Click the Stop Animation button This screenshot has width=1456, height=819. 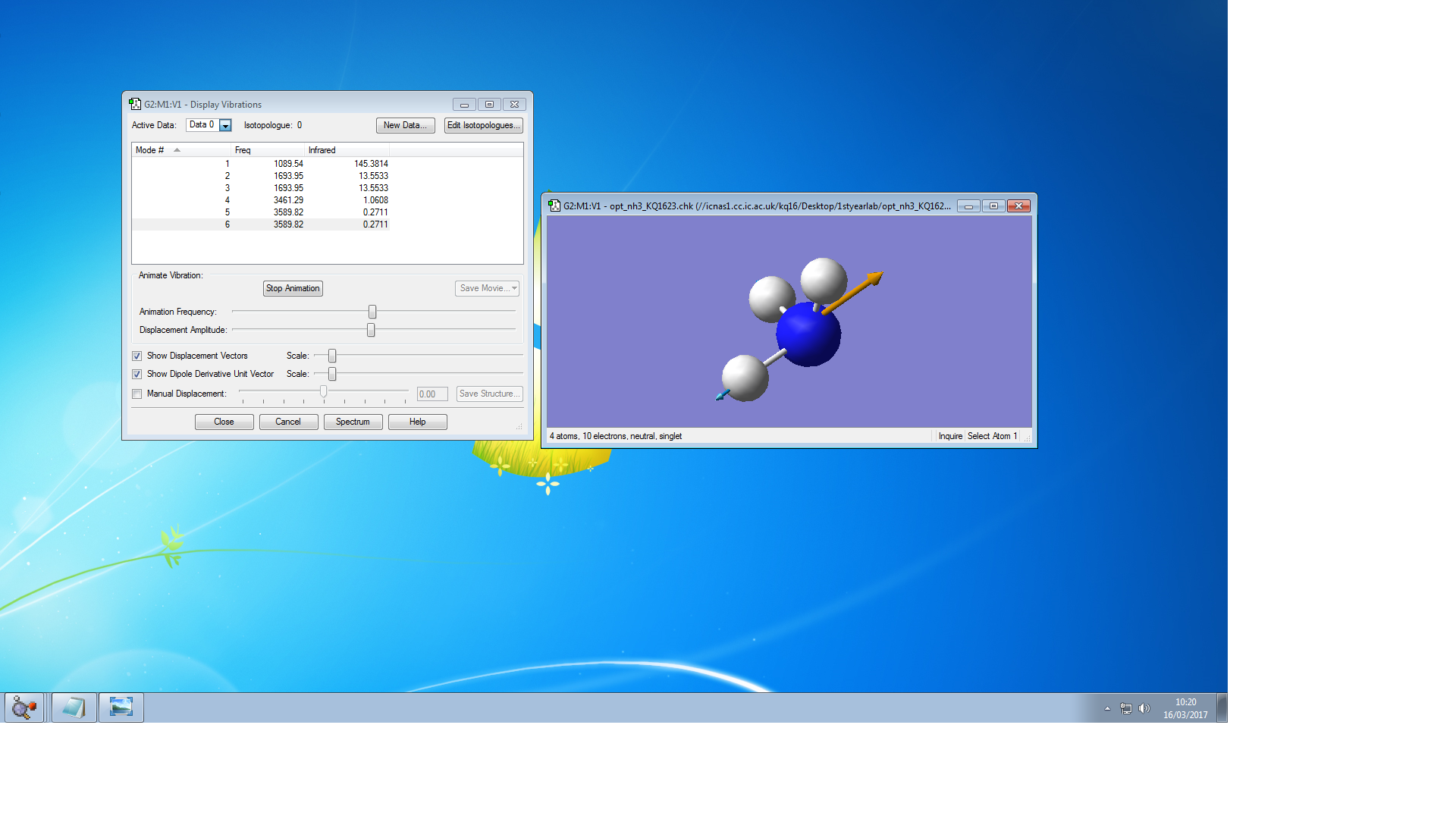[x=293, y=288]
